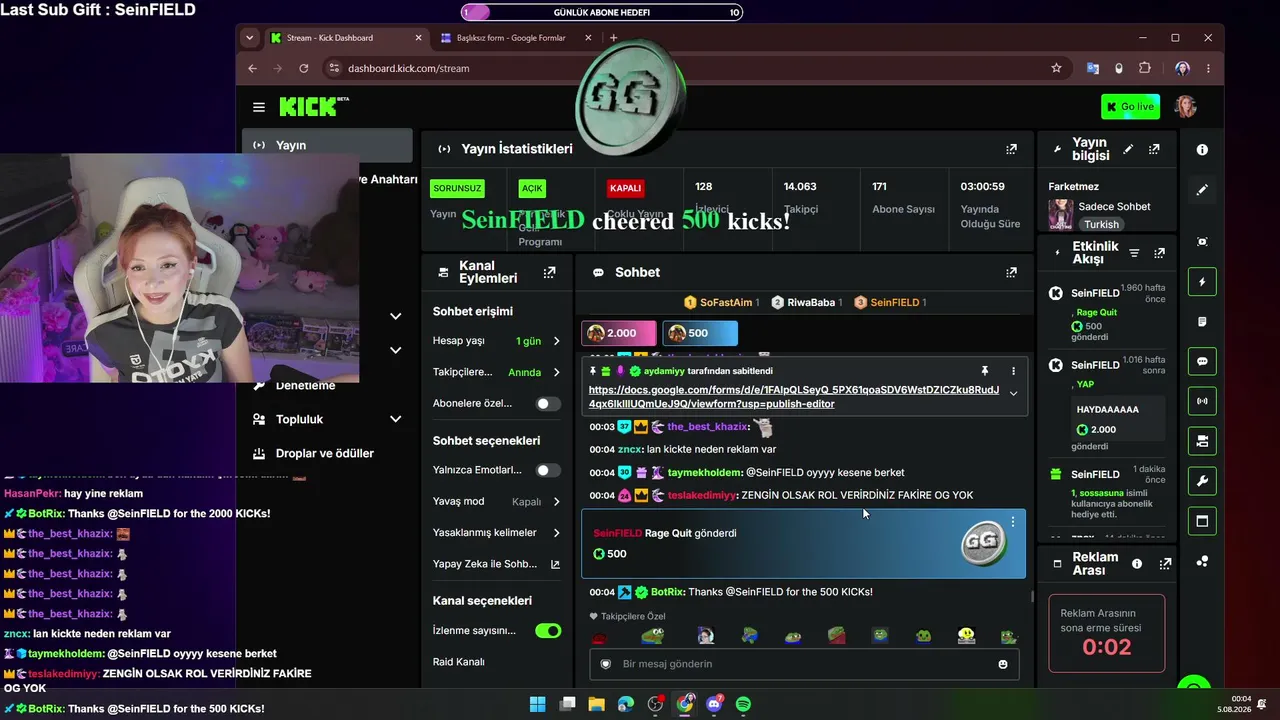Screen dimensions: 1280x720
Task: Open the Kick account avatar
Action: click(x=1185, y=107)
